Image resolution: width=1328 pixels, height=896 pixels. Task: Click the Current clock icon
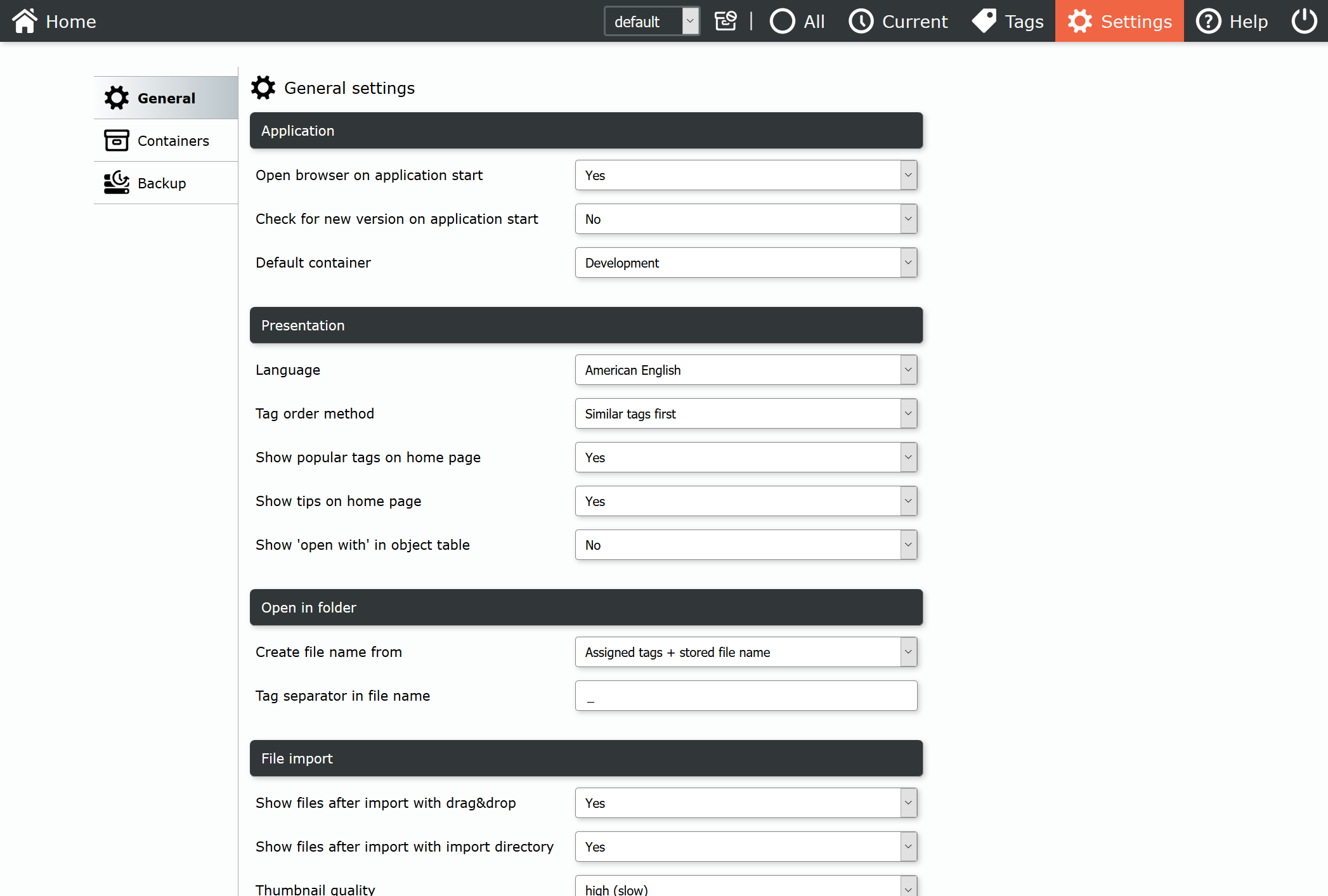pos(861,21)
